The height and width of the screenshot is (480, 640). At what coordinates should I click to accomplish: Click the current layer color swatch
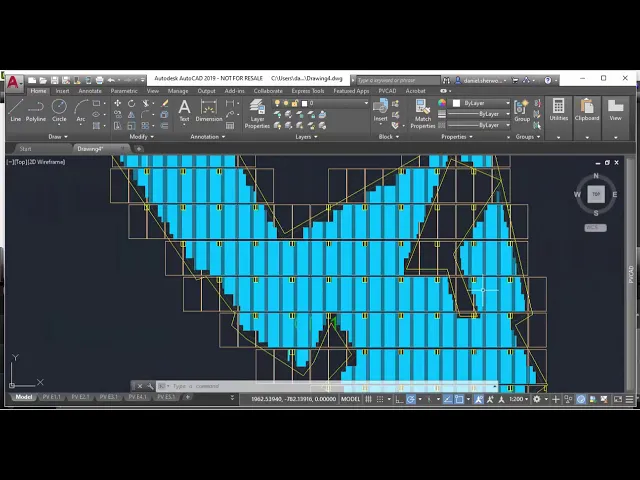304,103
